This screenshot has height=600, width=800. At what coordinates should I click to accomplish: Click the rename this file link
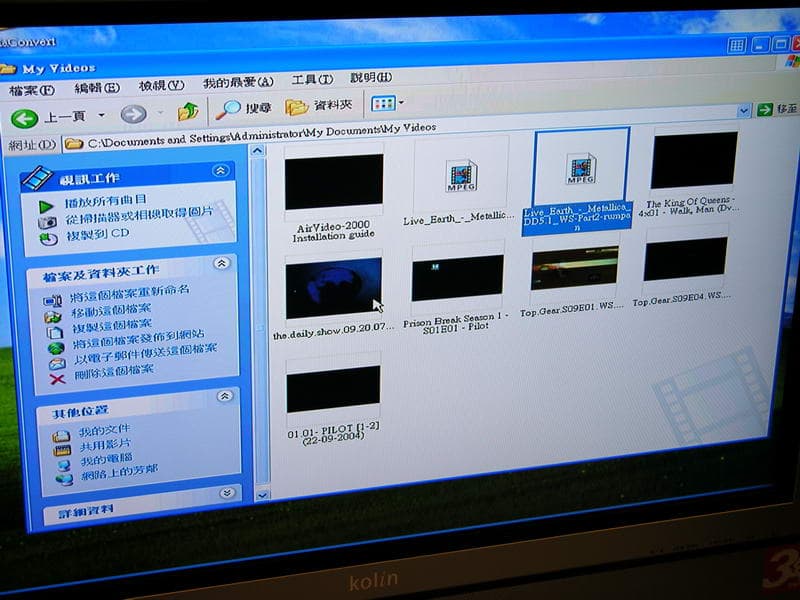tap(130, 294)
